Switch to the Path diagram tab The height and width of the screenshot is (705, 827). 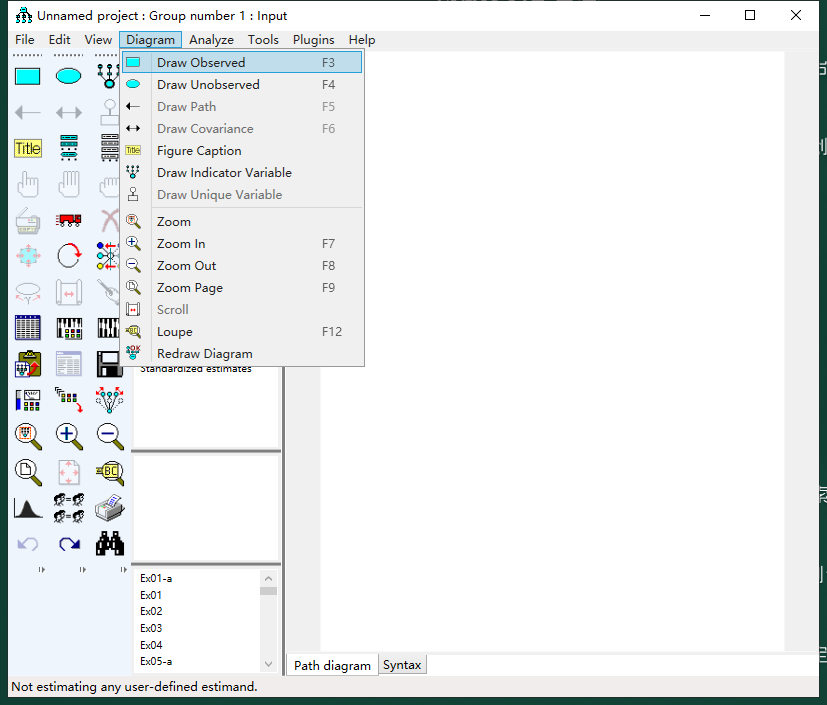click(x=332, y=665)
